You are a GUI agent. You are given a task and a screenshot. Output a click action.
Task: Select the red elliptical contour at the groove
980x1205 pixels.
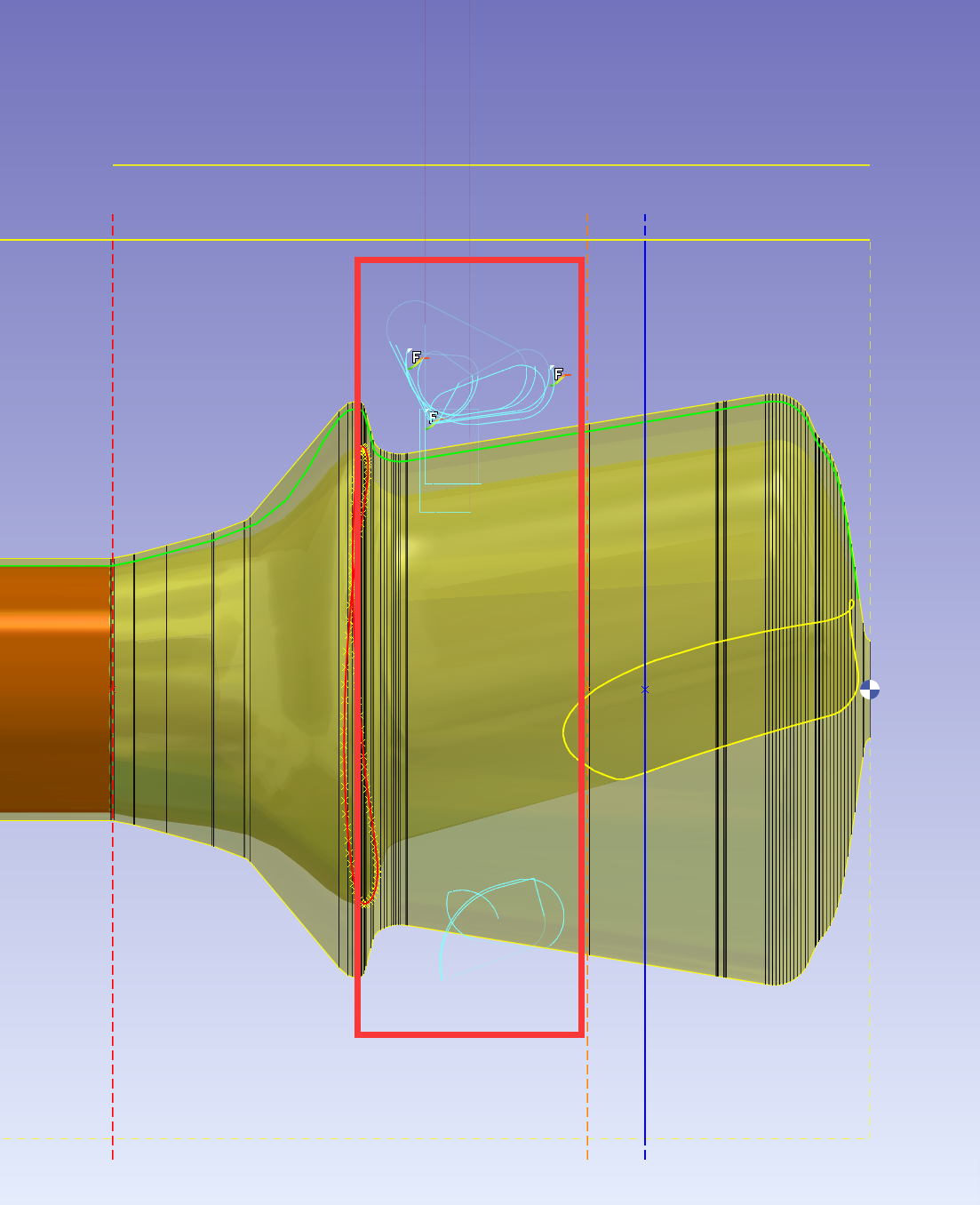click(362, 675)
